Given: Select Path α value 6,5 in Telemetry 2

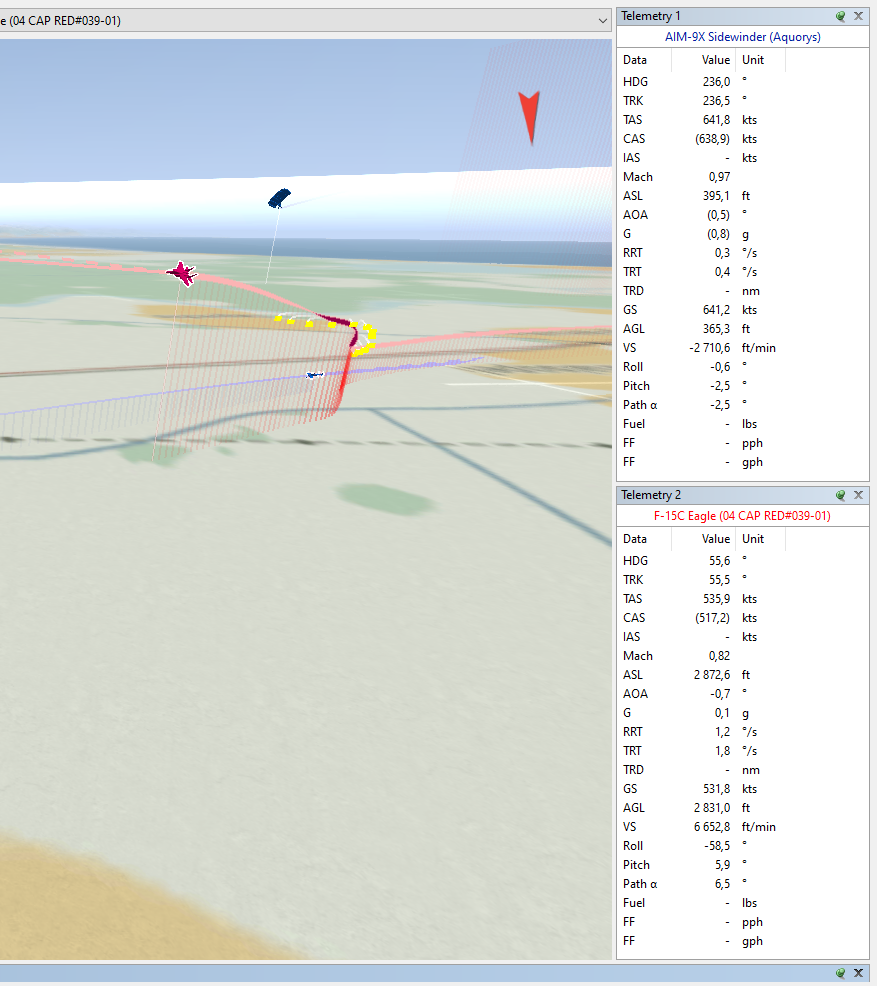Looking at the screenshot, I should pos(722,884).
